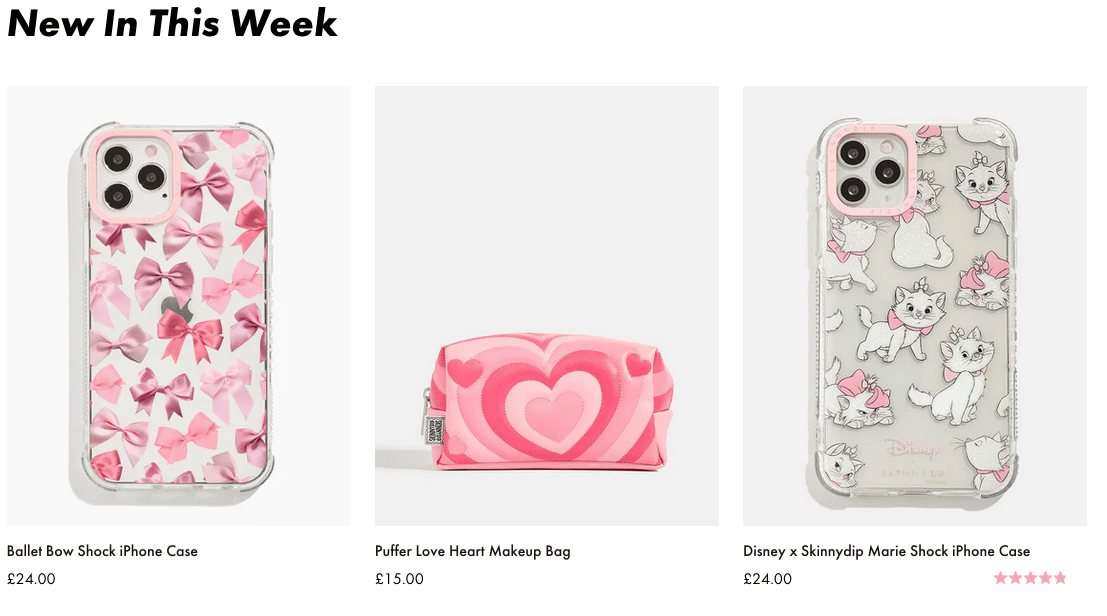Click the camera module on the bow case
The height and width of the screenshot is (616, 1107).
click(134, 174)
